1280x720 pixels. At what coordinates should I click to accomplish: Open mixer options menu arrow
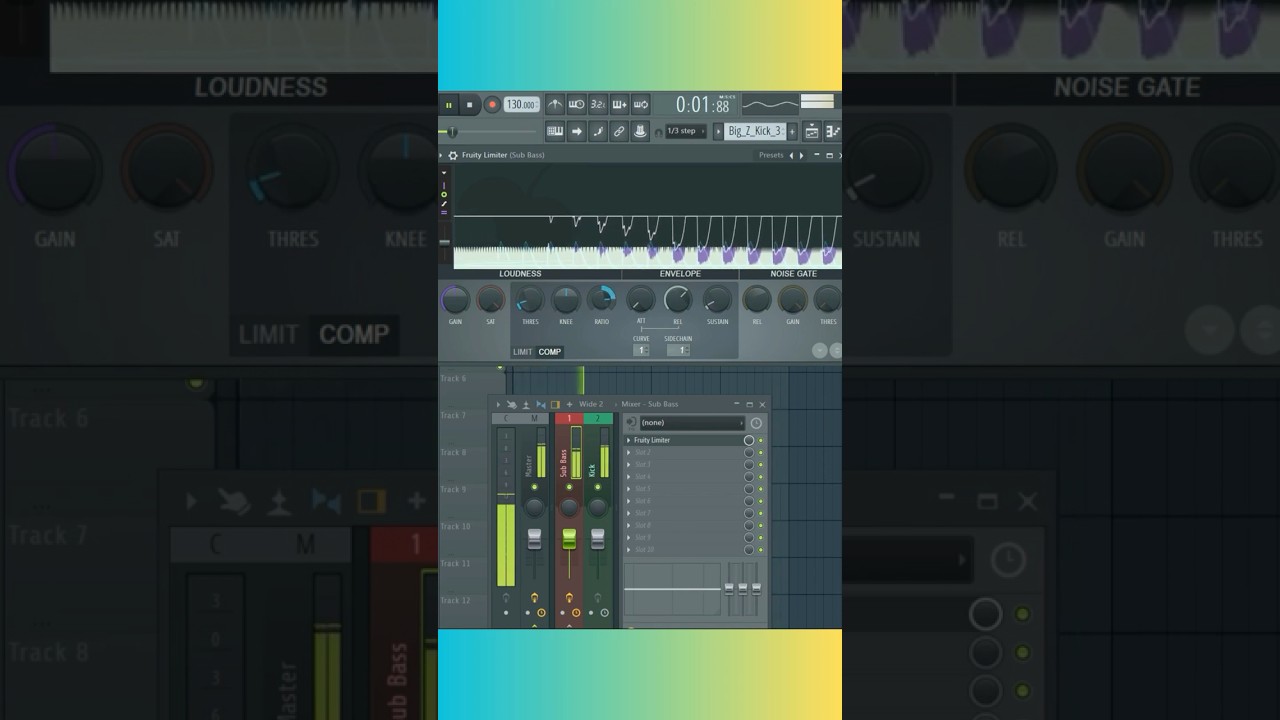(x=498, y=405)
